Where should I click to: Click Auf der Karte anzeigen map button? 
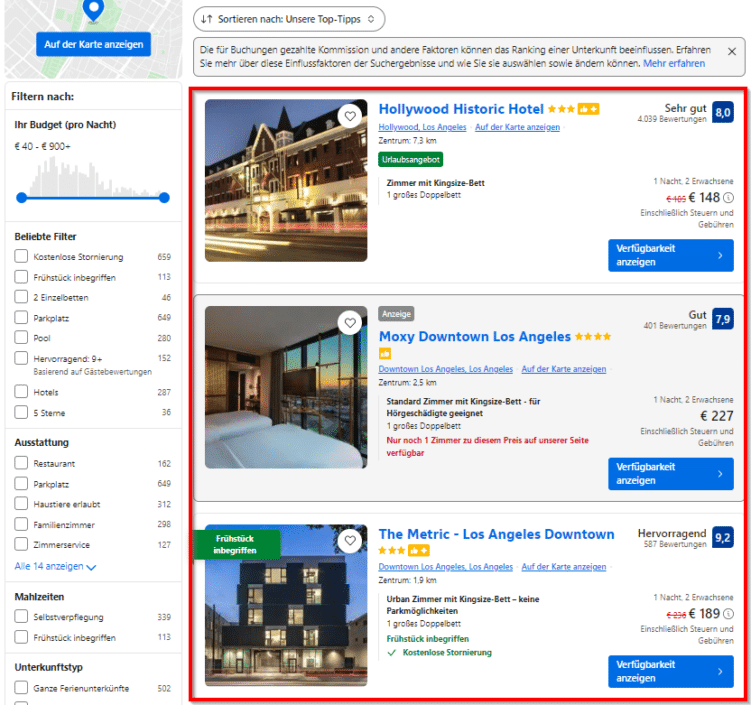click(x=93, y=44)
